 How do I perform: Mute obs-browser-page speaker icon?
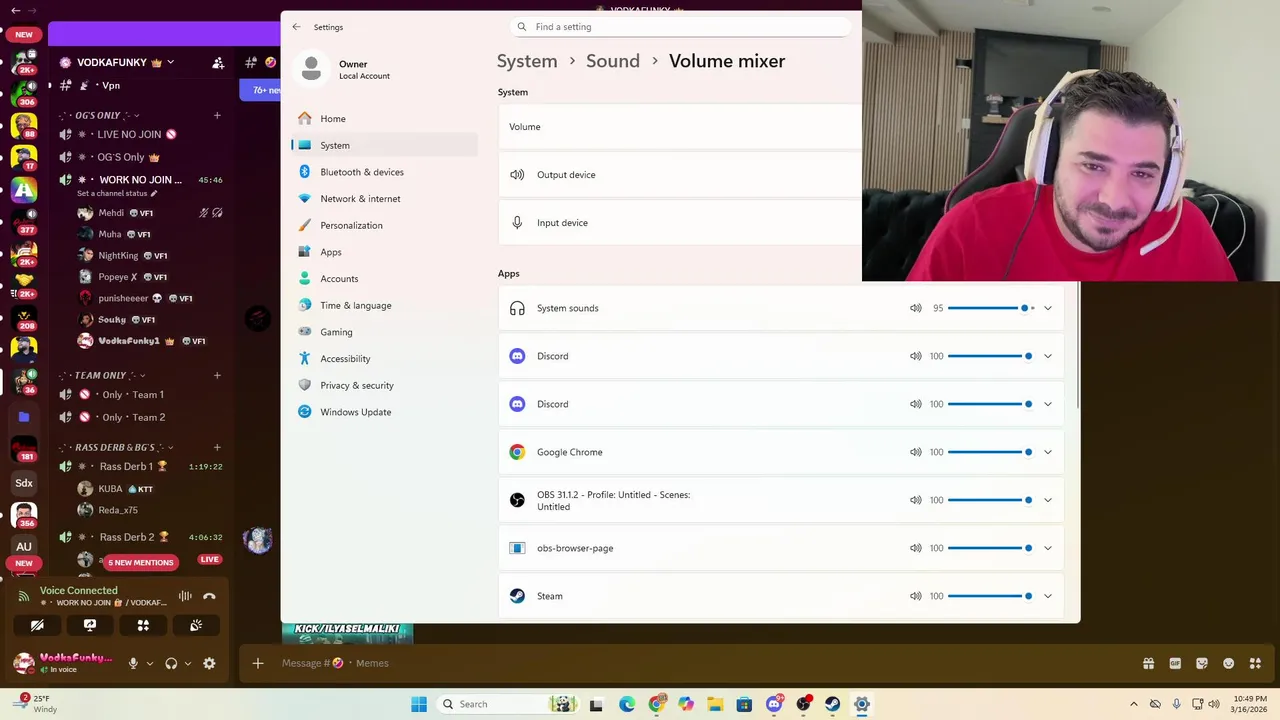tap(915, 548)
